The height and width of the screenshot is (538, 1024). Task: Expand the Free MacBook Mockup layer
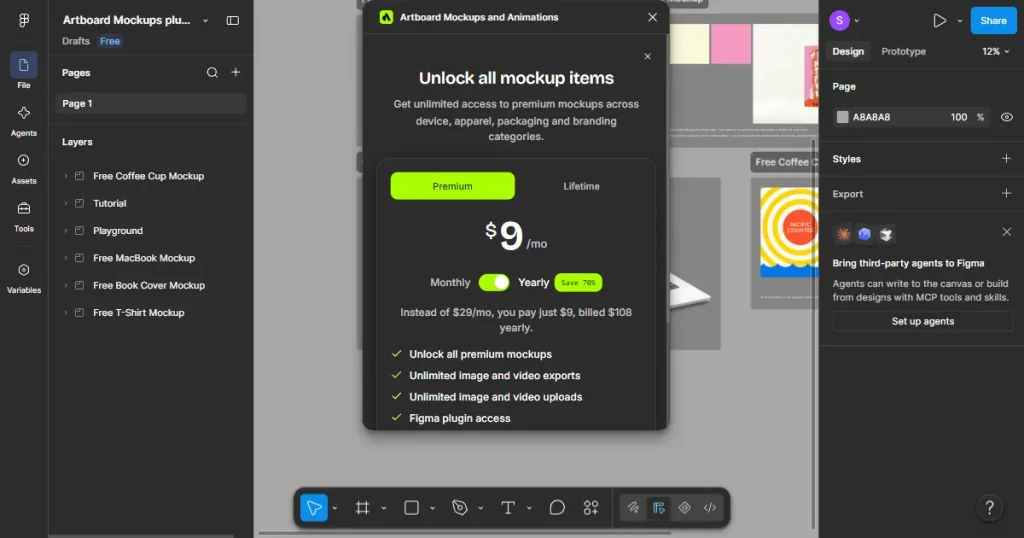click(x=65, y=258)
